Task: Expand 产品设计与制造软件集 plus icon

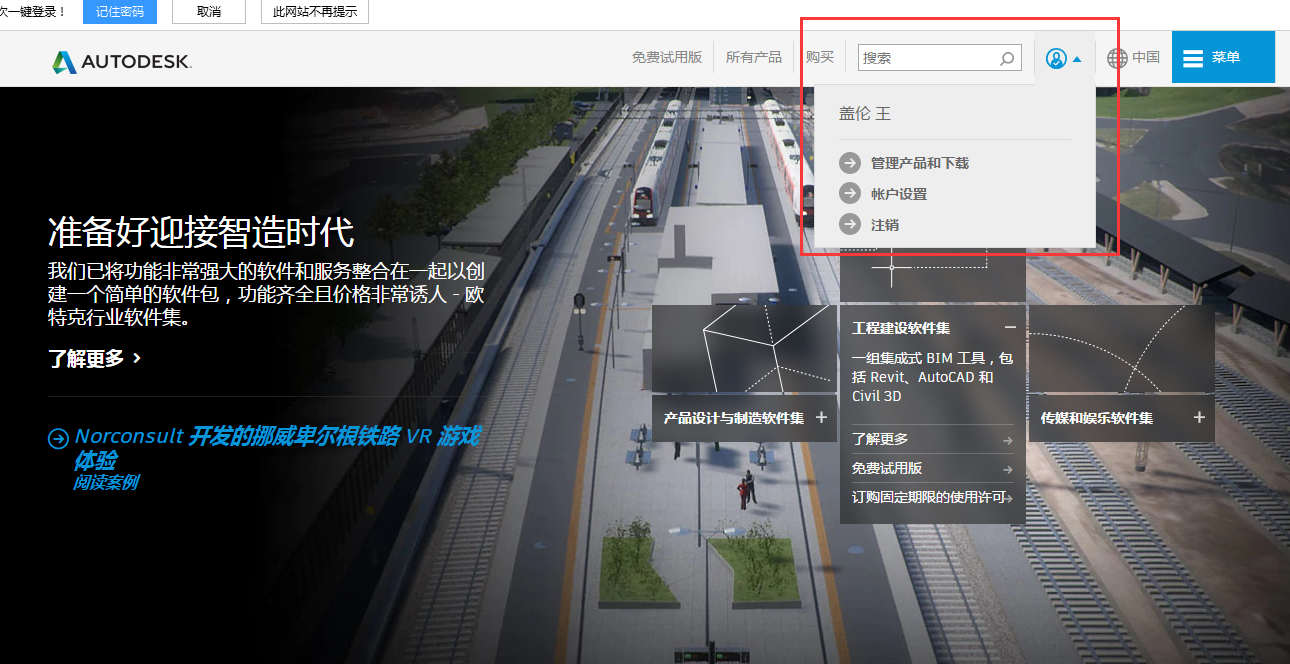Action: pyautogui.click(x=821, y=417)
